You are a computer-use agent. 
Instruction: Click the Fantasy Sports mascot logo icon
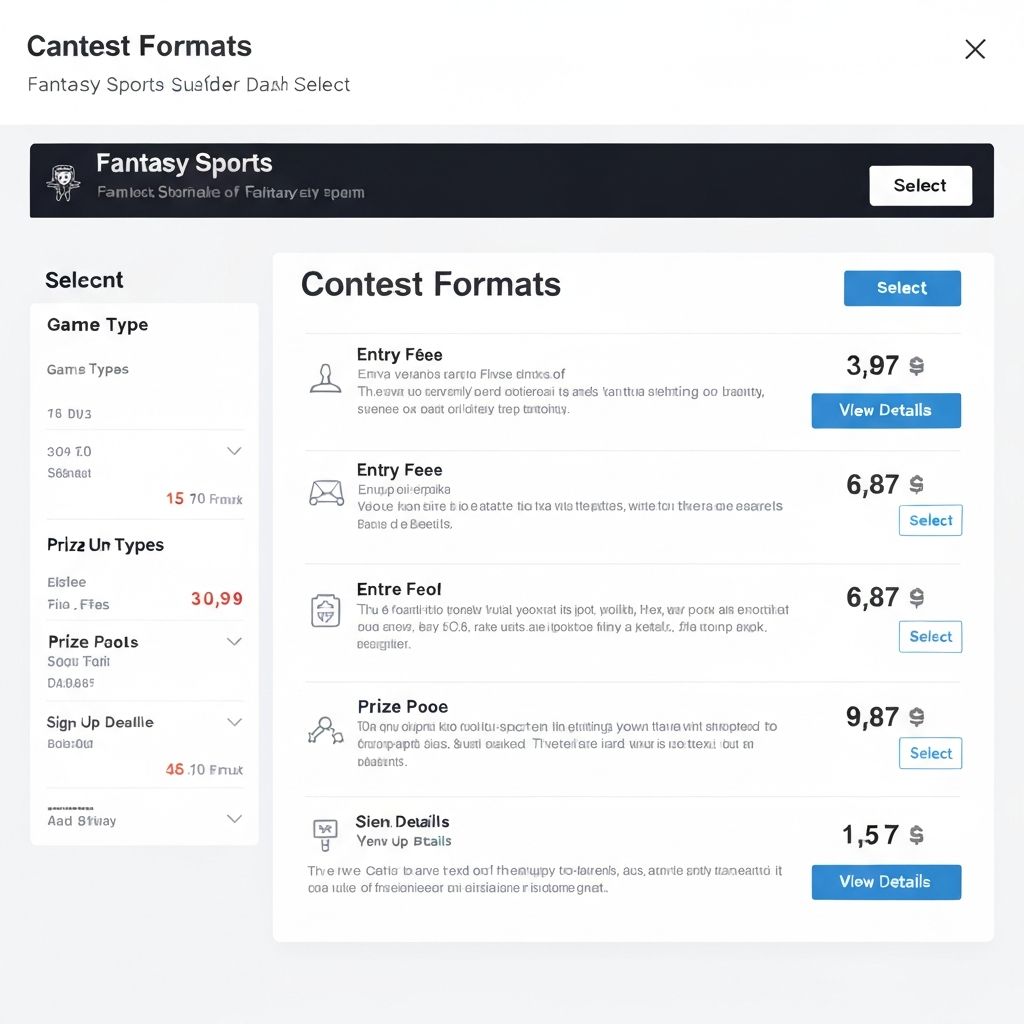[63, 180]
